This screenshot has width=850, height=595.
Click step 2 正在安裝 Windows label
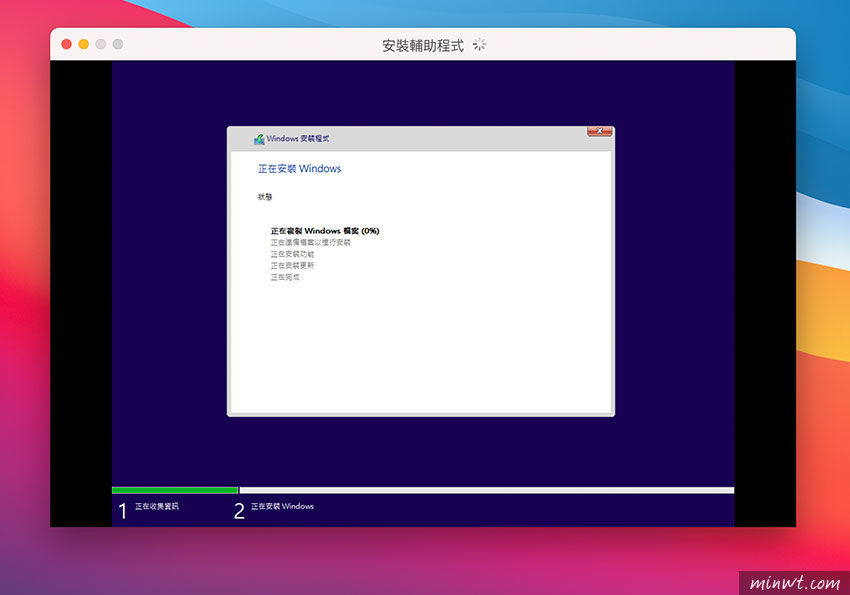[282, 506]
